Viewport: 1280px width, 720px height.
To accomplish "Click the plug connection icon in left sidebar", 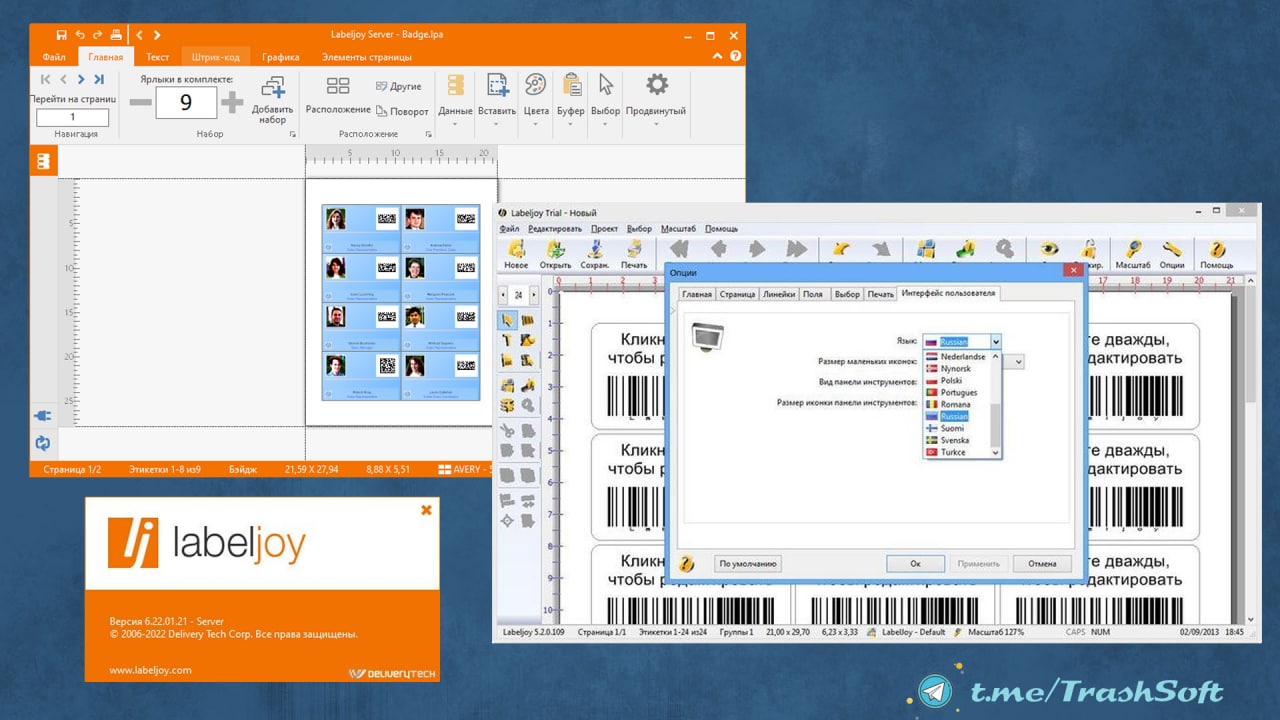I will (x=43, y=416).
